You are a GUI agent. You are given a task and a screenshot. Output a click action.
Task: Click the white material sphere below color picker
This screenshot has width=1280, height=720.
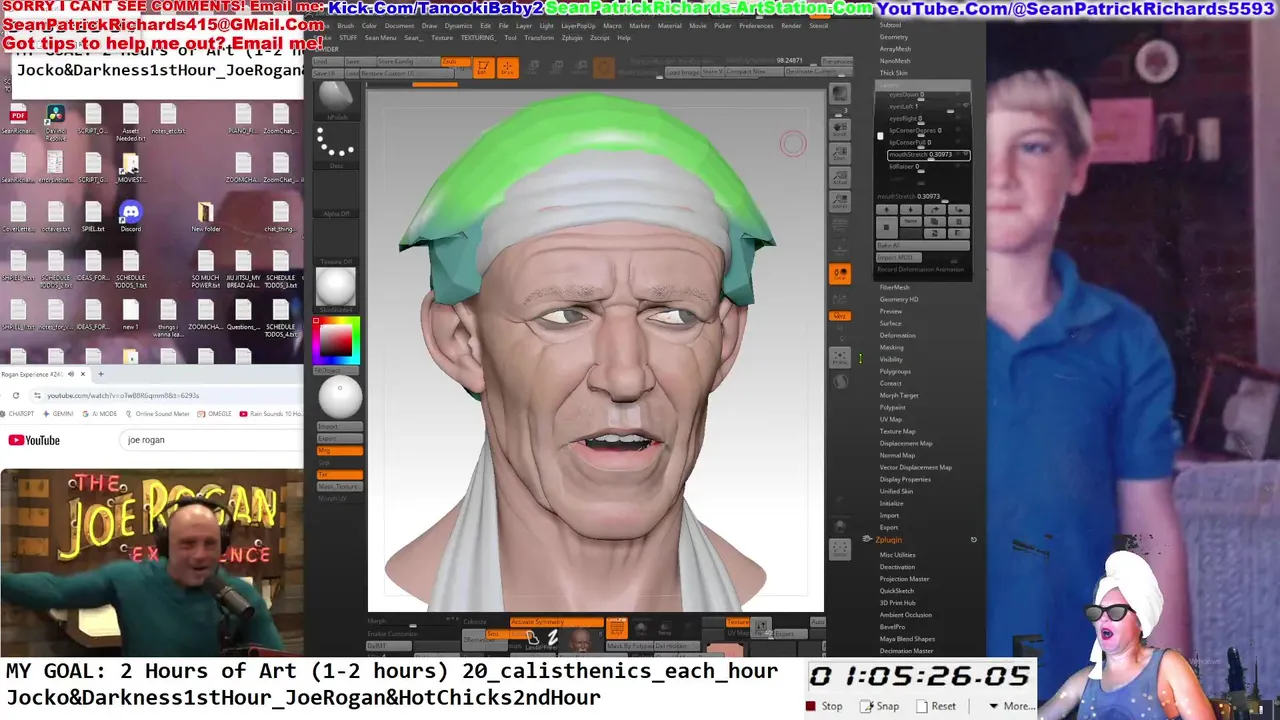coord(339,399)
